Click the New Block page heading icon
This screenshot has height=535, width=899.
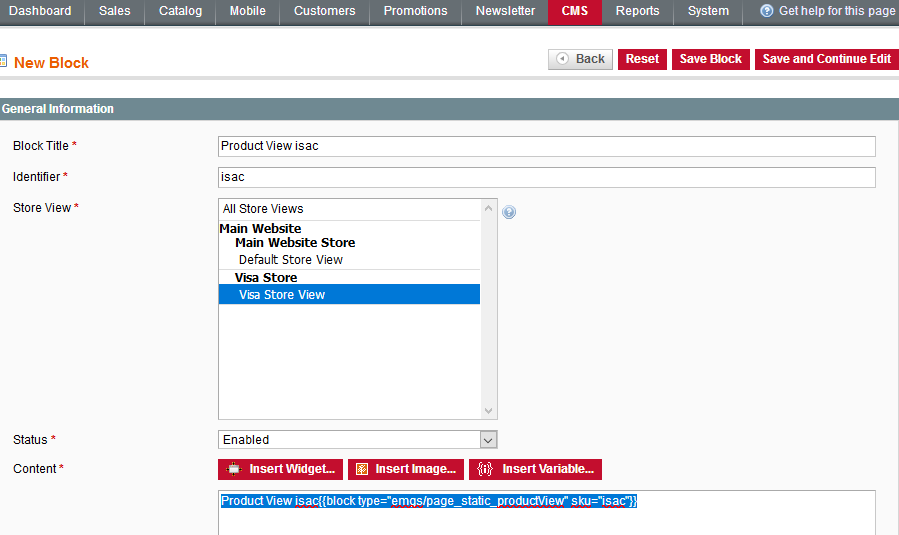coord(3,62)
